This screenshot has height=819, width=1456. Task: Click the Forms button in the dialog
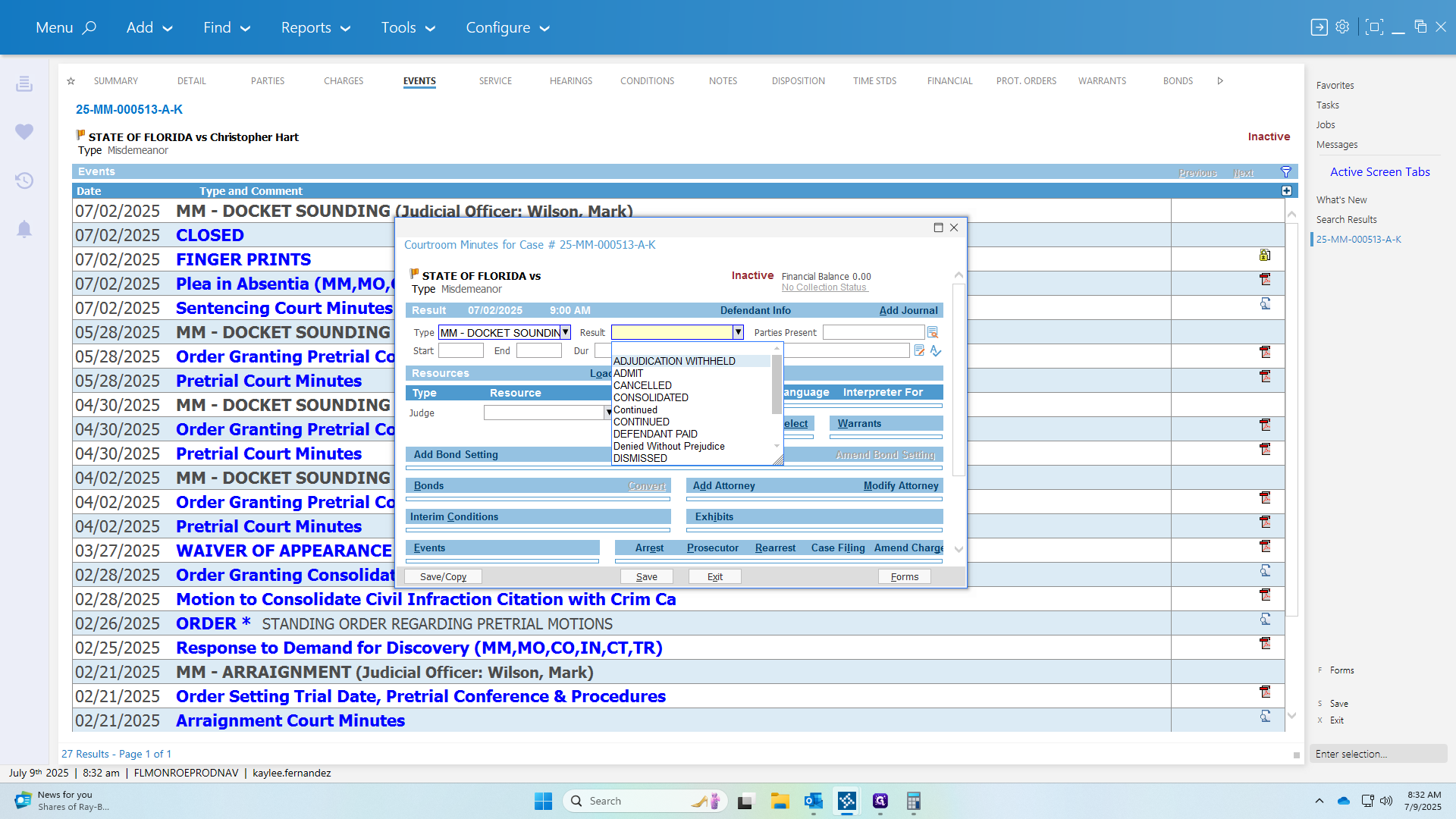coord(905,576)
